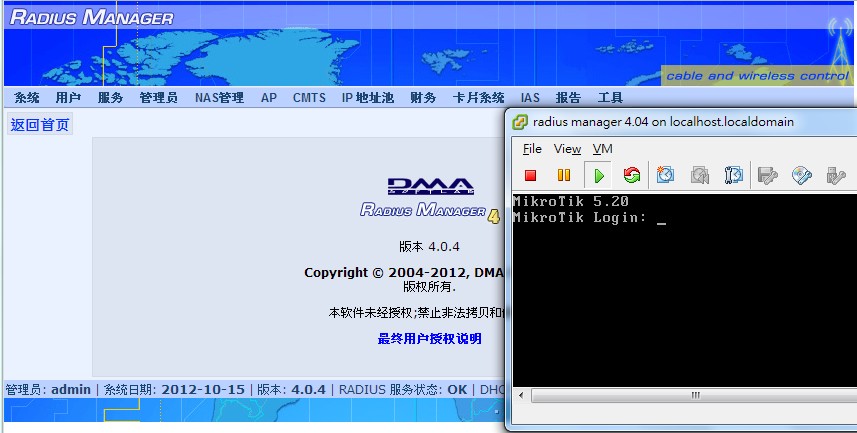Click the console scrollbar left arrow
The image size is (857, 433).
point(520,395)
